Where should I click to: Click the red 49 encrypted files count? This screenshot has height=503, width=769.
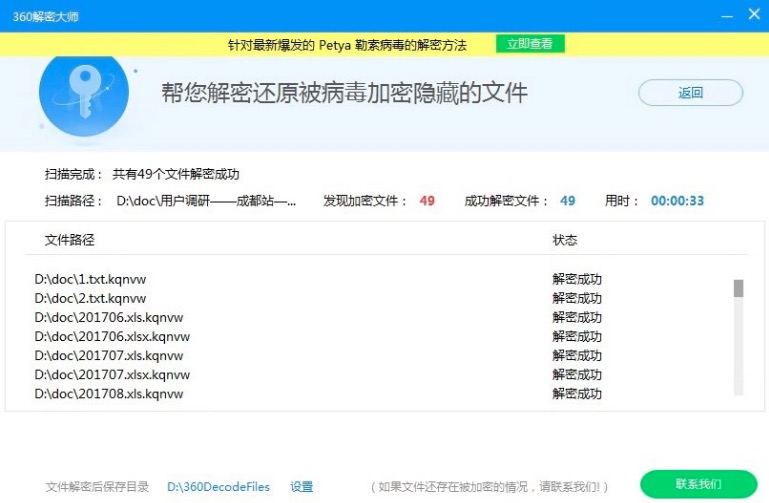click(x=427, y=201)
